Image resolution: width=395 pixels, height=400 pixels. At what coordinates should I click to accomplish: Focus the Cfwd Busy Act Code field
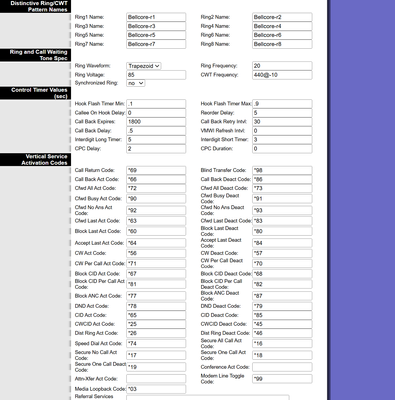(x=156, y=199)
